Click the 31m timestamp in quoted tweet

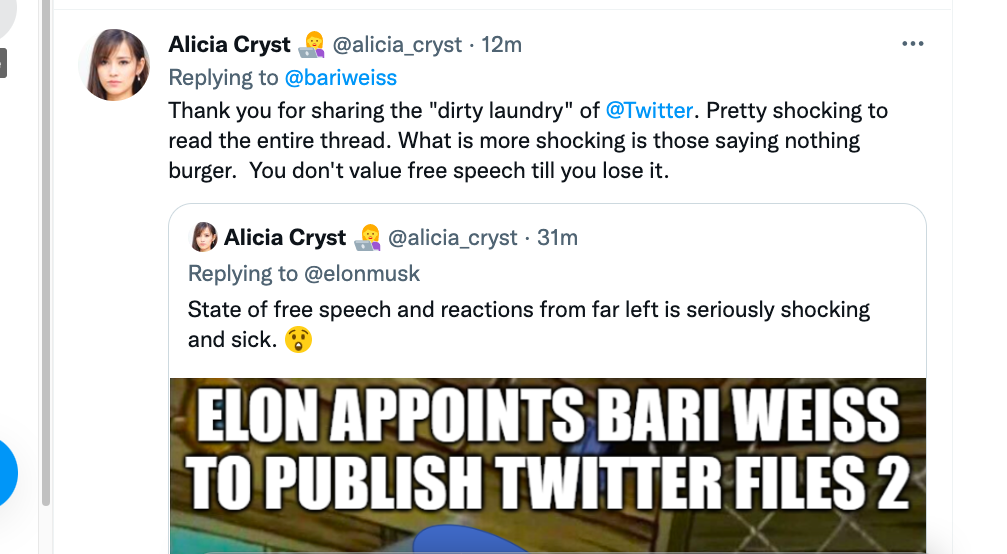click(557, 238)
